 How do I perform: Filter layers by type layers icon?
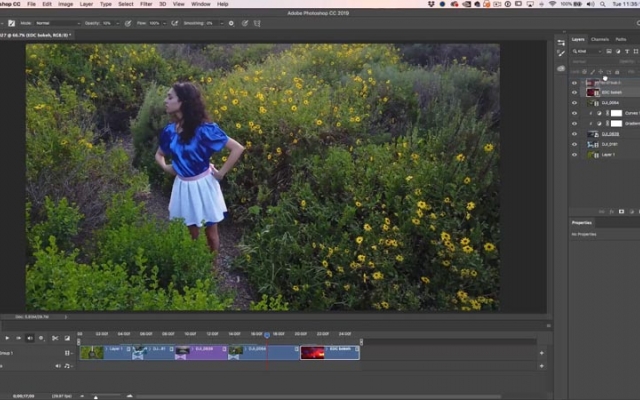point(627,51)
